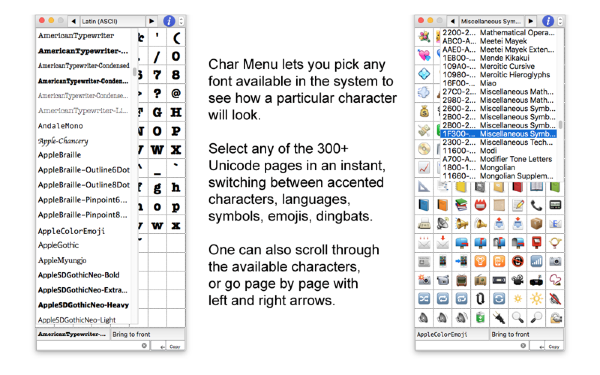Click the telephone receiver emoji
Image resolution: width=600 pixels, height=375 pixels.
[536, 205]
